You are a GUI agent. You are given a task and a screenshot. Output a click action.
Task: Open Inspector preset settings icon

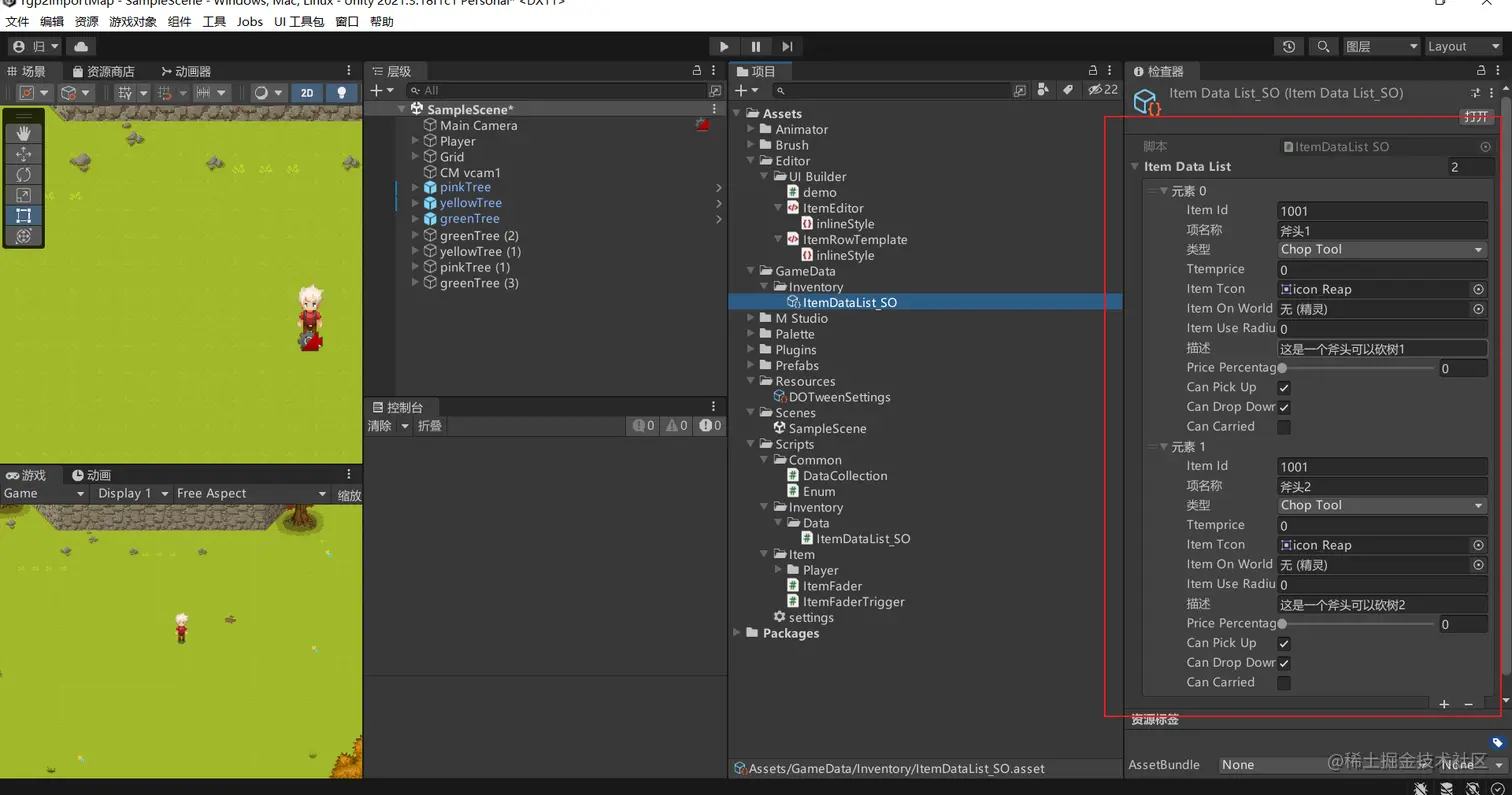pos(1476,93)
